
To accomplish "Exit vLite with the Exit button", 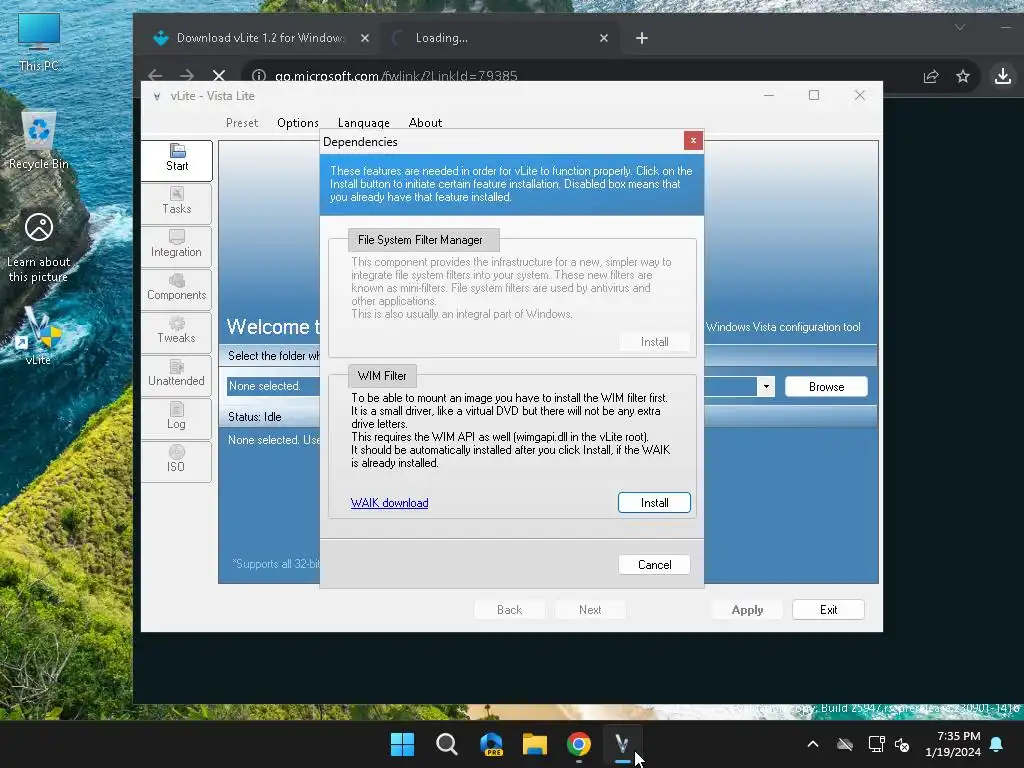I will 828,610.
